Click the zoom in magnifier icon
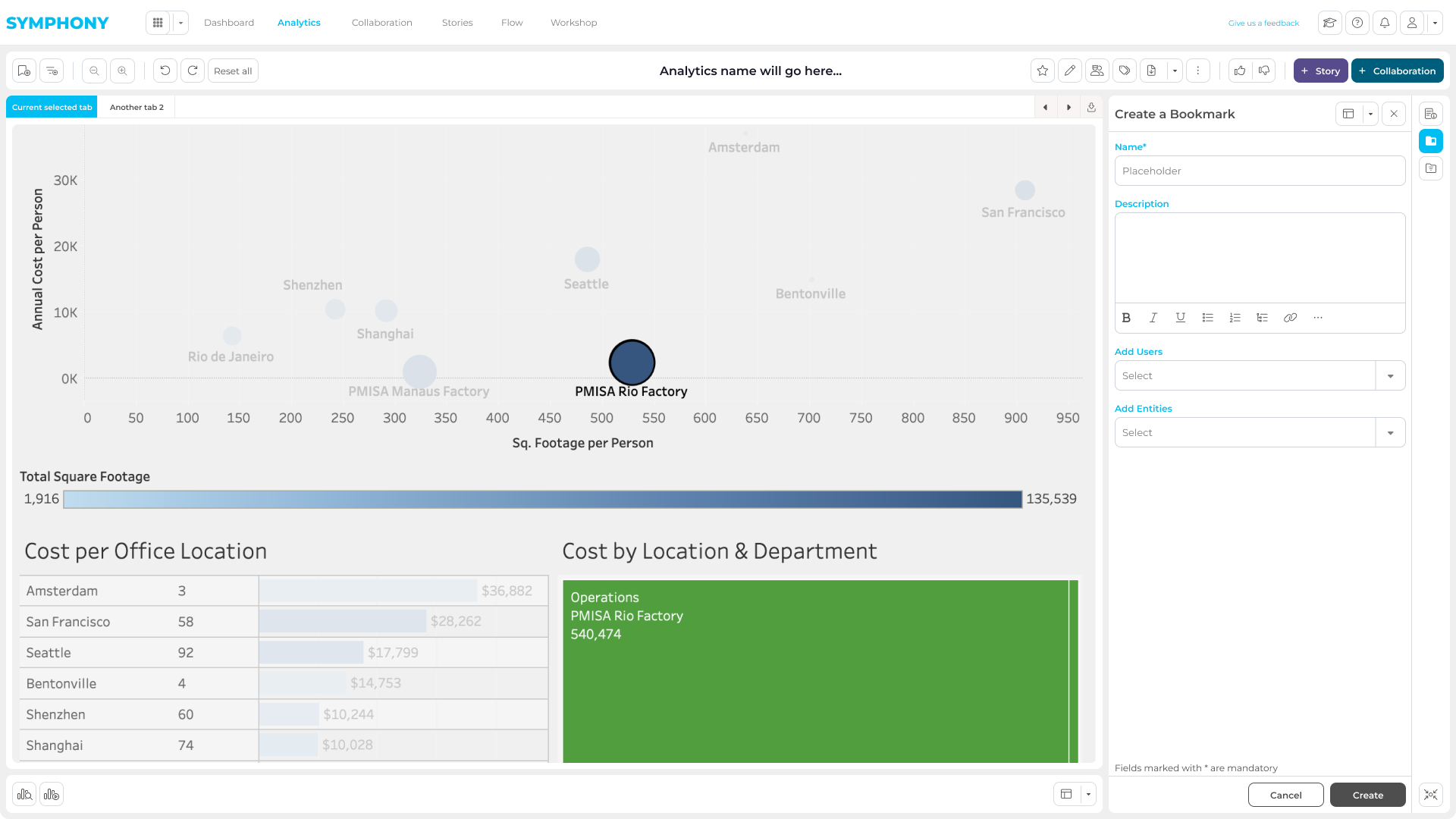 click(x=122, y=71)
